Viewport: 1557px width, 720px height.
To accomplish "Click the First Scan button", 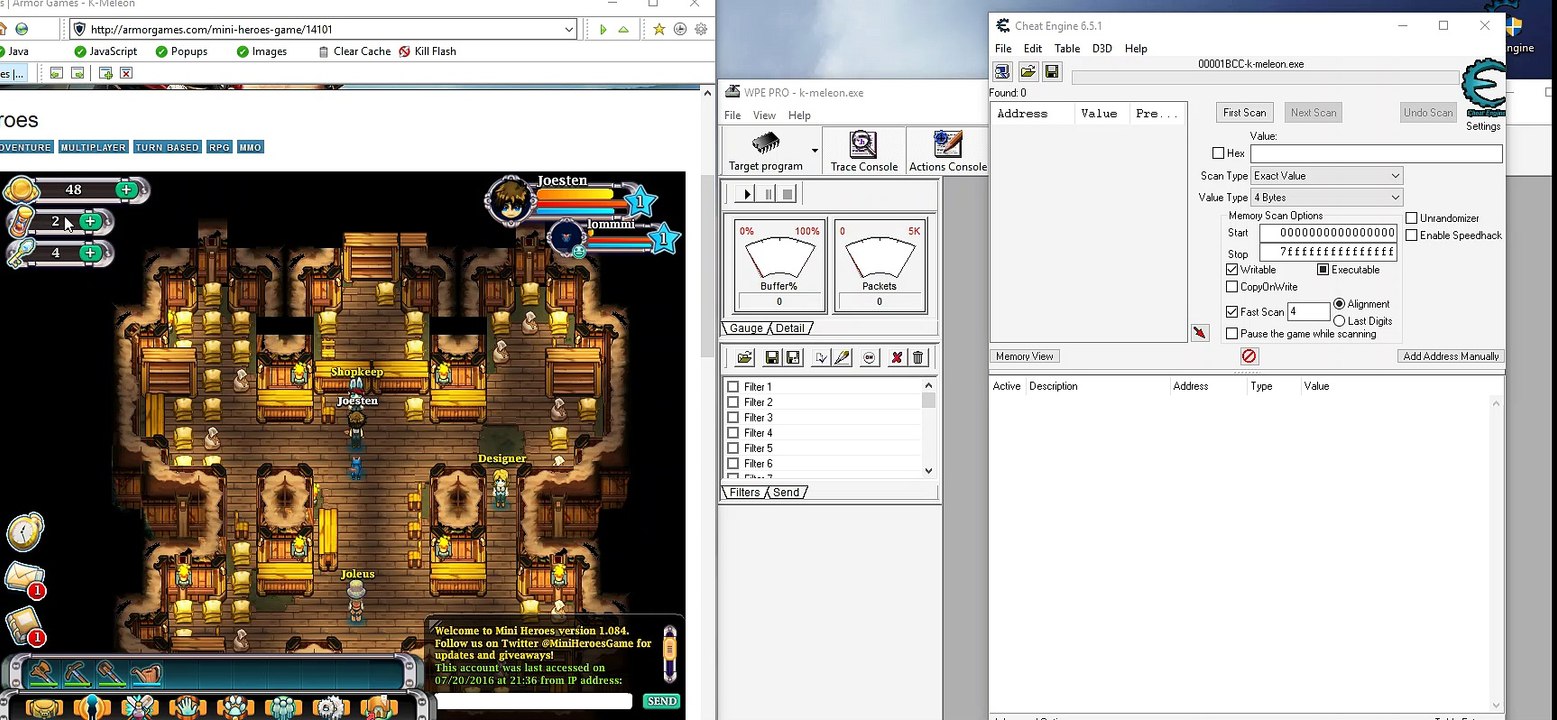I will 1244,113.
